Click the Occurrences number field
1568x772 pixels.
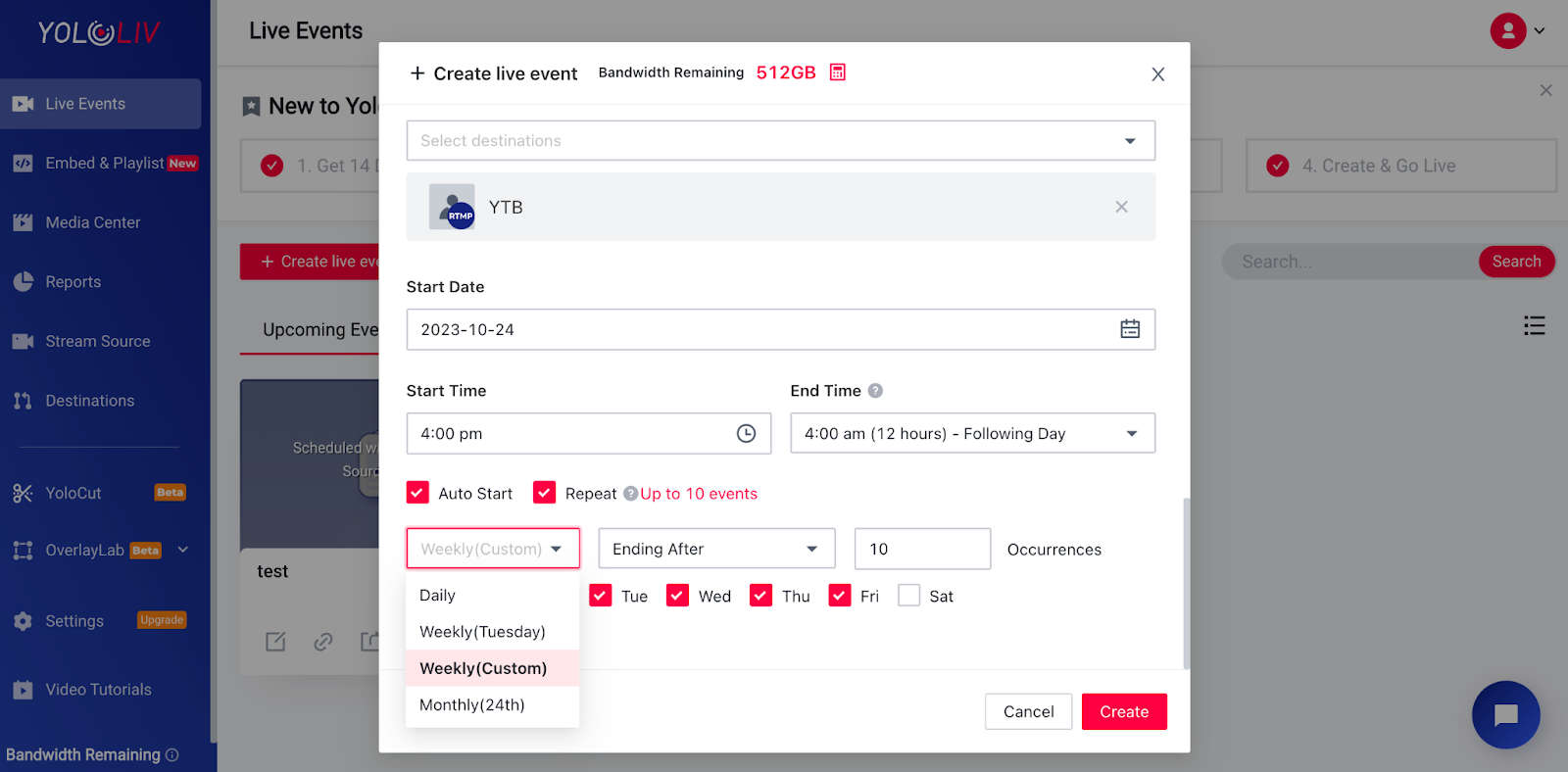(922, 549)
